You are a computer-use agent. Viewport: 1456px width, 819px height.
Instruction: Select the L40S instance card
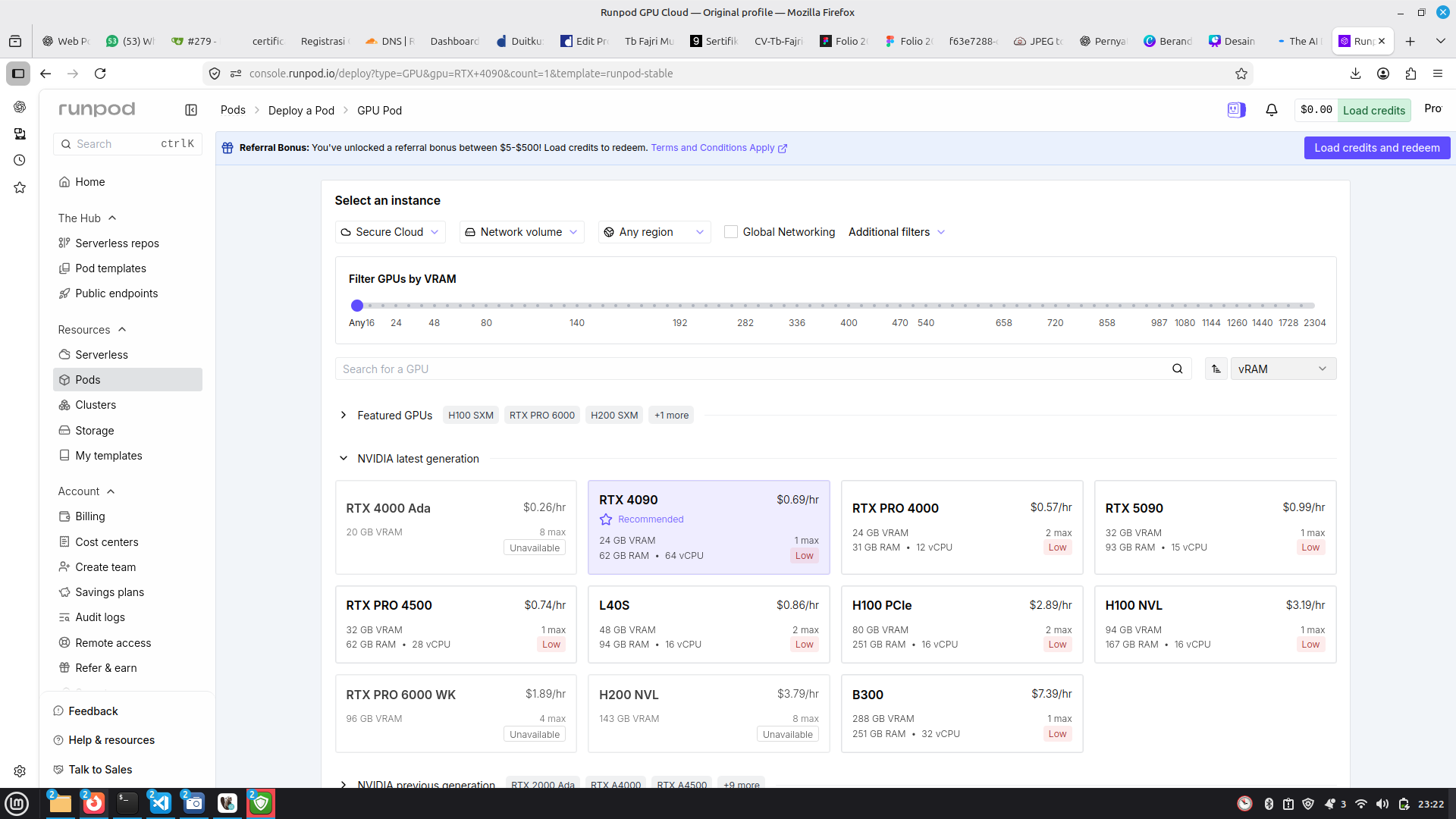[x=708, y=624]
